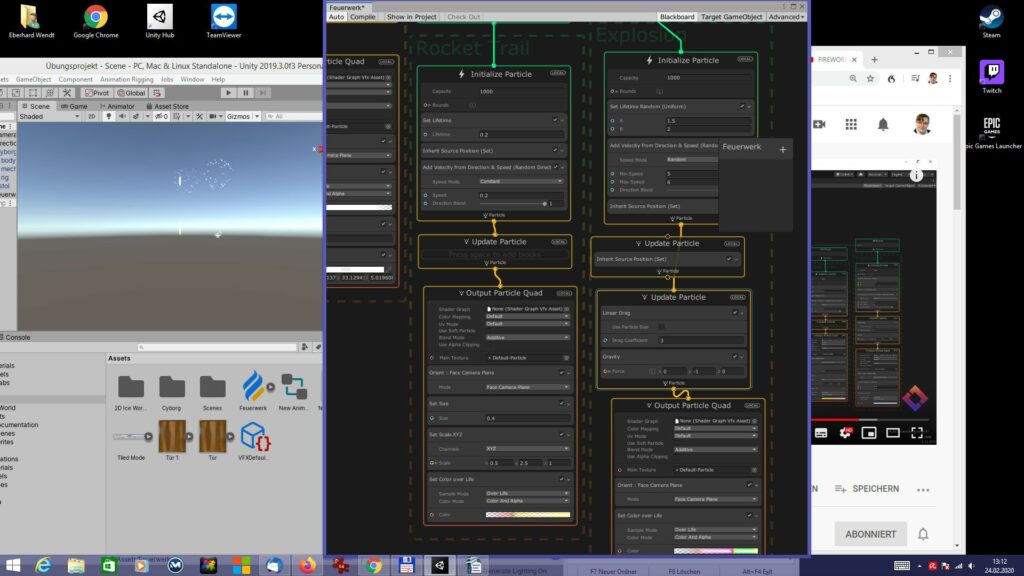Screen dimensions: 1024x576
Task: Open the Cyborg folder in Assets
Action: pos(172,386)
